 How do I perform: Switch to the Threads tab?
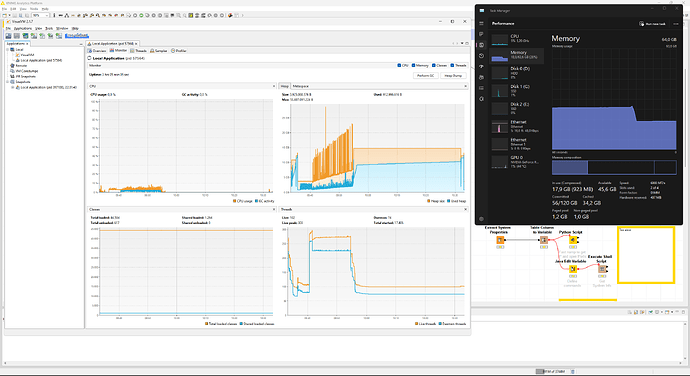[x=139, y=51]
